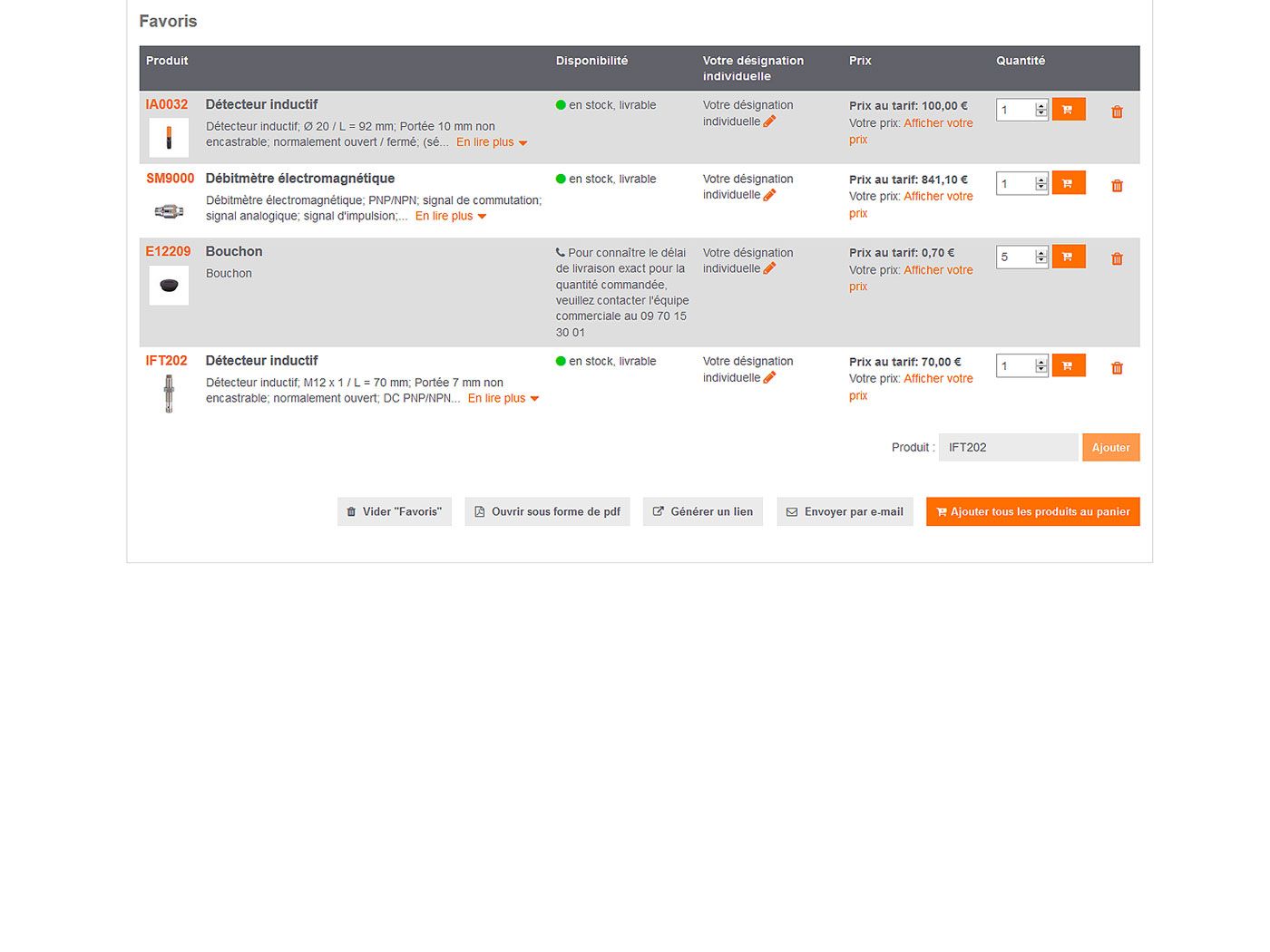Click 'Afficher votre prix' link for IA0032
1270x952 pixels.
coord(937,123)
